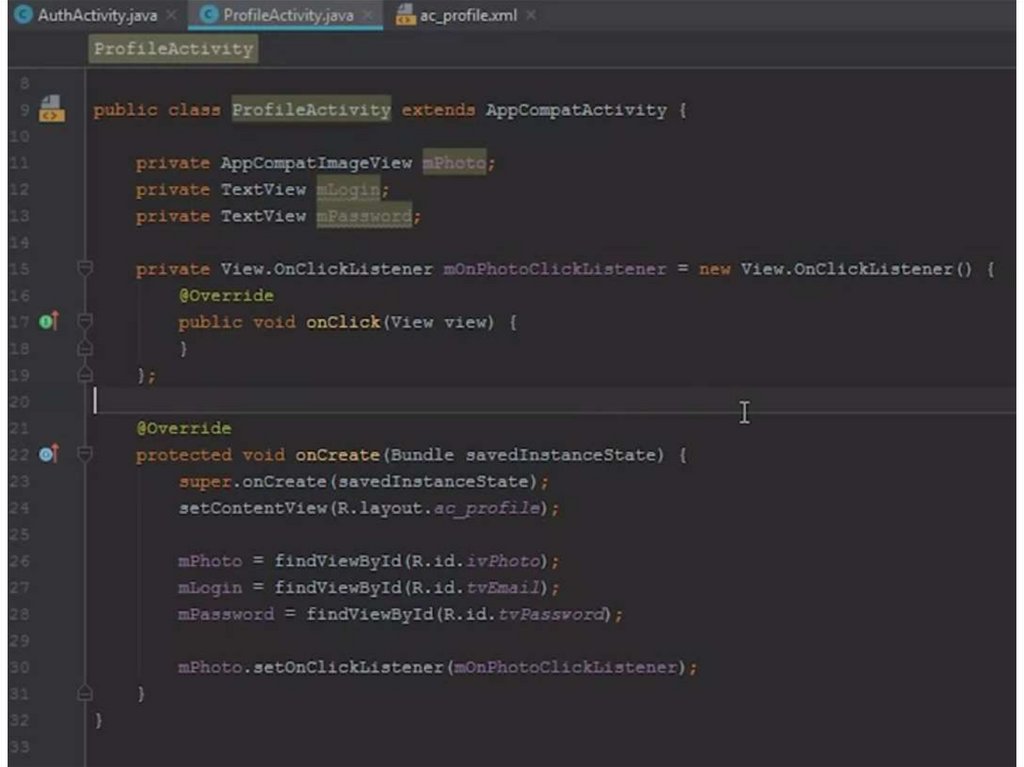Click the line number 26 in the gutter
The image size is (1024, 767).
pos(22,561)
